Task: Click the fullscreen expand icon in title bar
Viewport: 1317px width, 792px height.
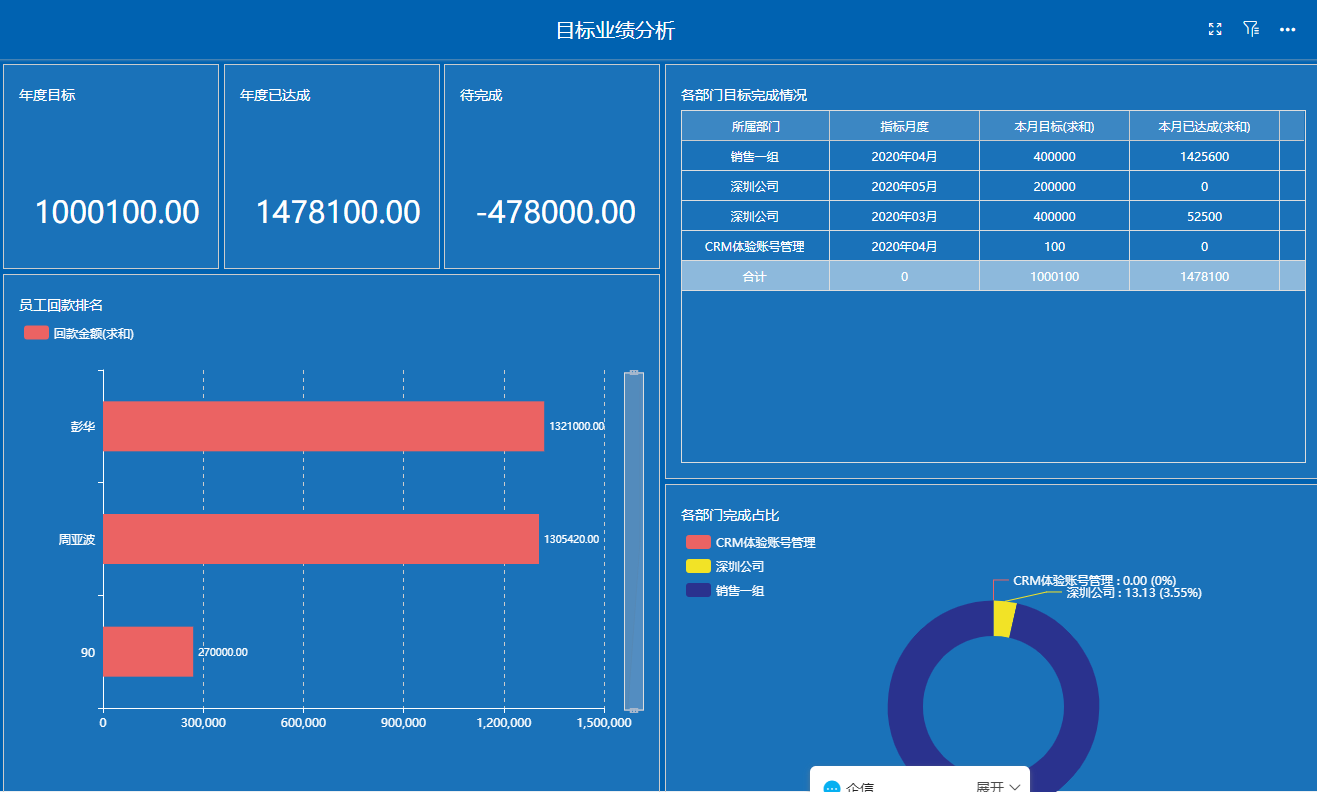Action: tap(1214, 29)
